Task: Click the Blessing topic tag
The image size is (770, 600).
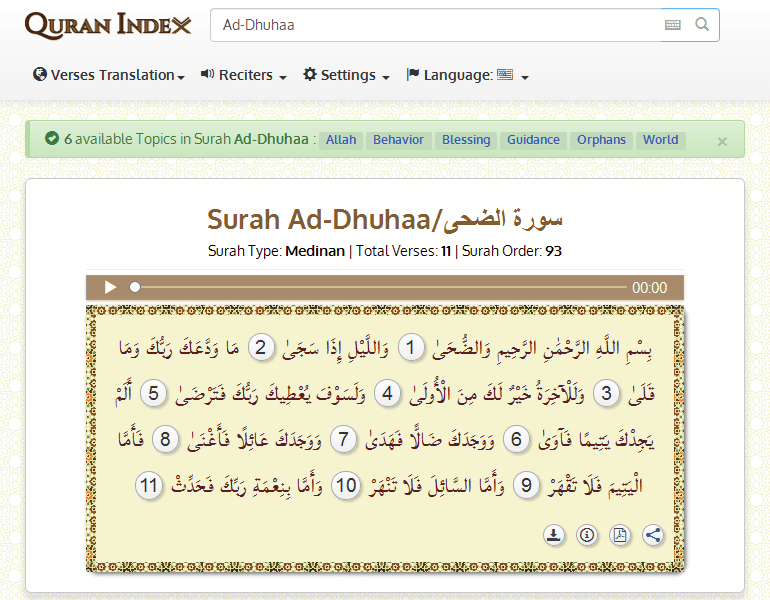Action: (x=466, y=140)
